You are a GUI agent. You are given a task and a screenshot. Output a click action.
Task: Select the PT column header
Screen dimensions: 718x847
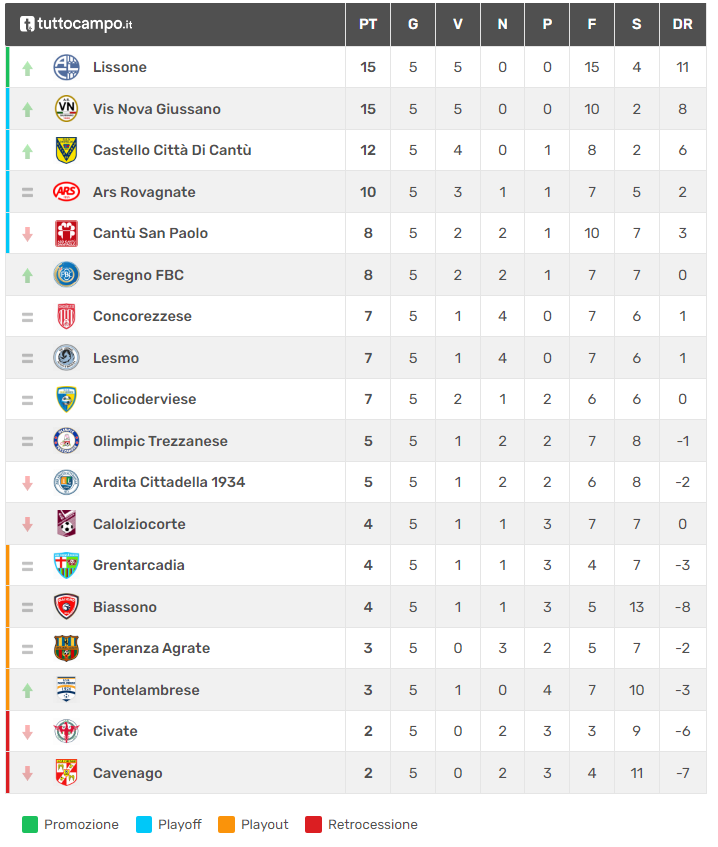coord(368,24)
